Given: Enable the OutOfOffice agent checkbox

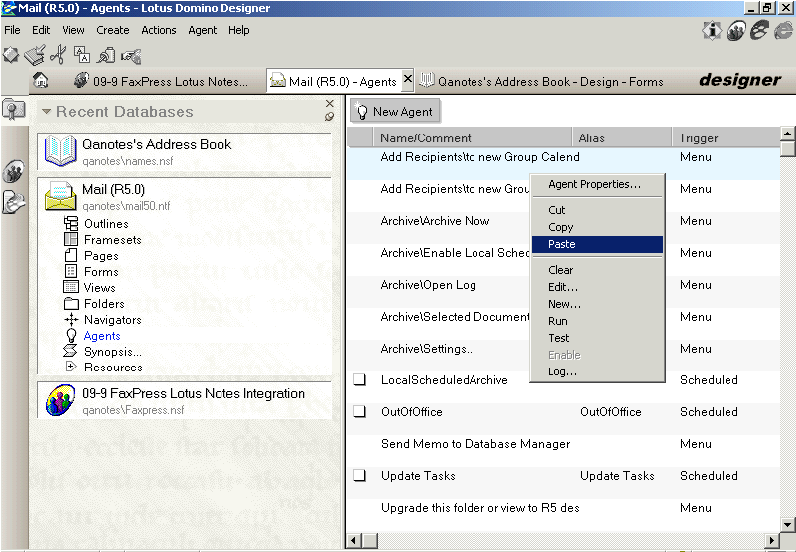Looking at the screenshot, I should [360, 412].
